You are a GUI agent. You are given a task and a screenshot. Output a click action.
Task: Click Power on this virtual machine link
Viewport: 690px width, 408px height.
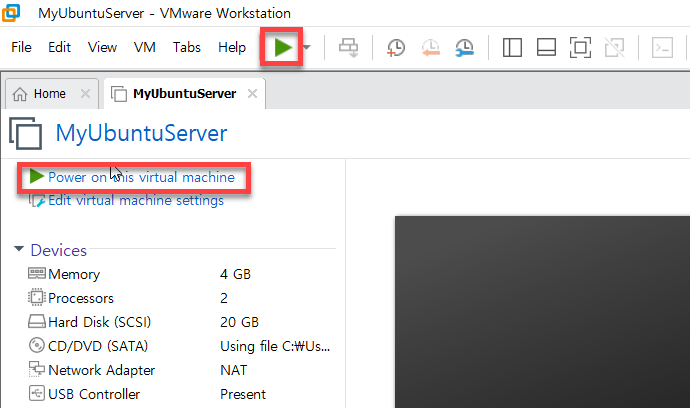click(141, 177)
